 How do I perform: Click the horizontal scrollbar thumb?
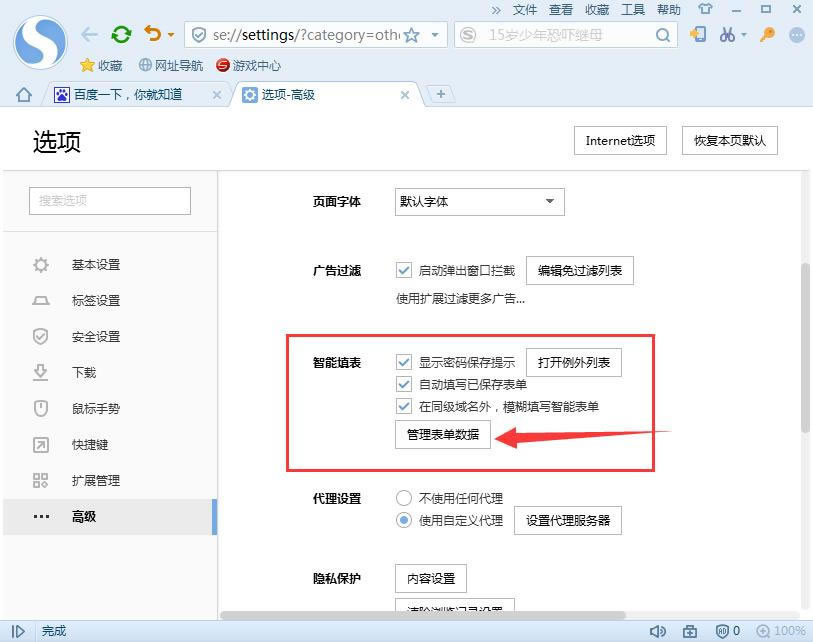423,615
